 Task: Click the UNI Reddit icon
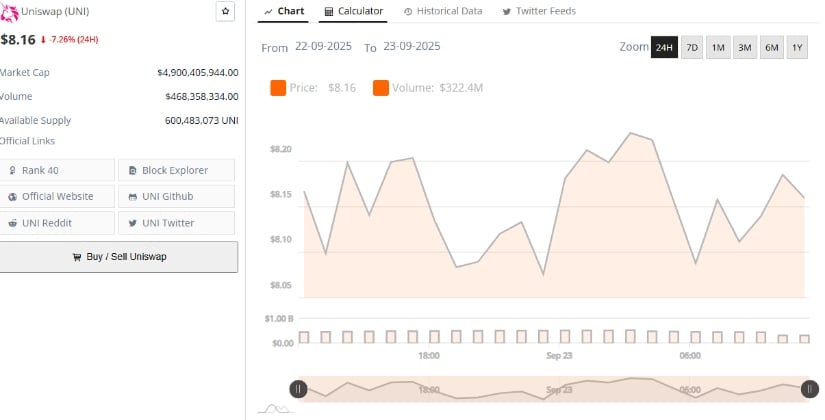point(13,223)
